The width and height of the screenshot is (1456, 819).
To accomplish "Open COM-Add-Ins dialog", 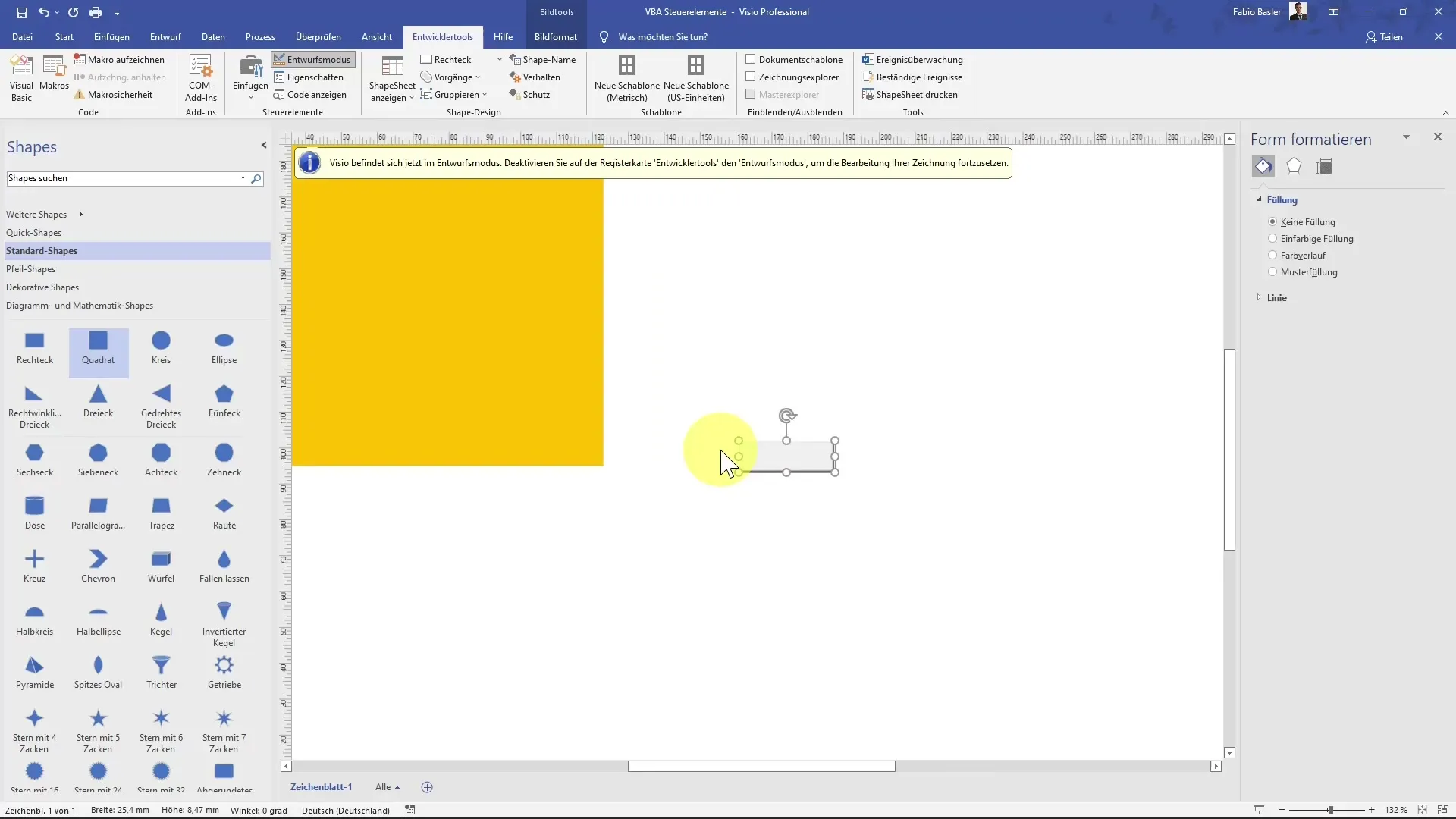I will click(201, 78).
